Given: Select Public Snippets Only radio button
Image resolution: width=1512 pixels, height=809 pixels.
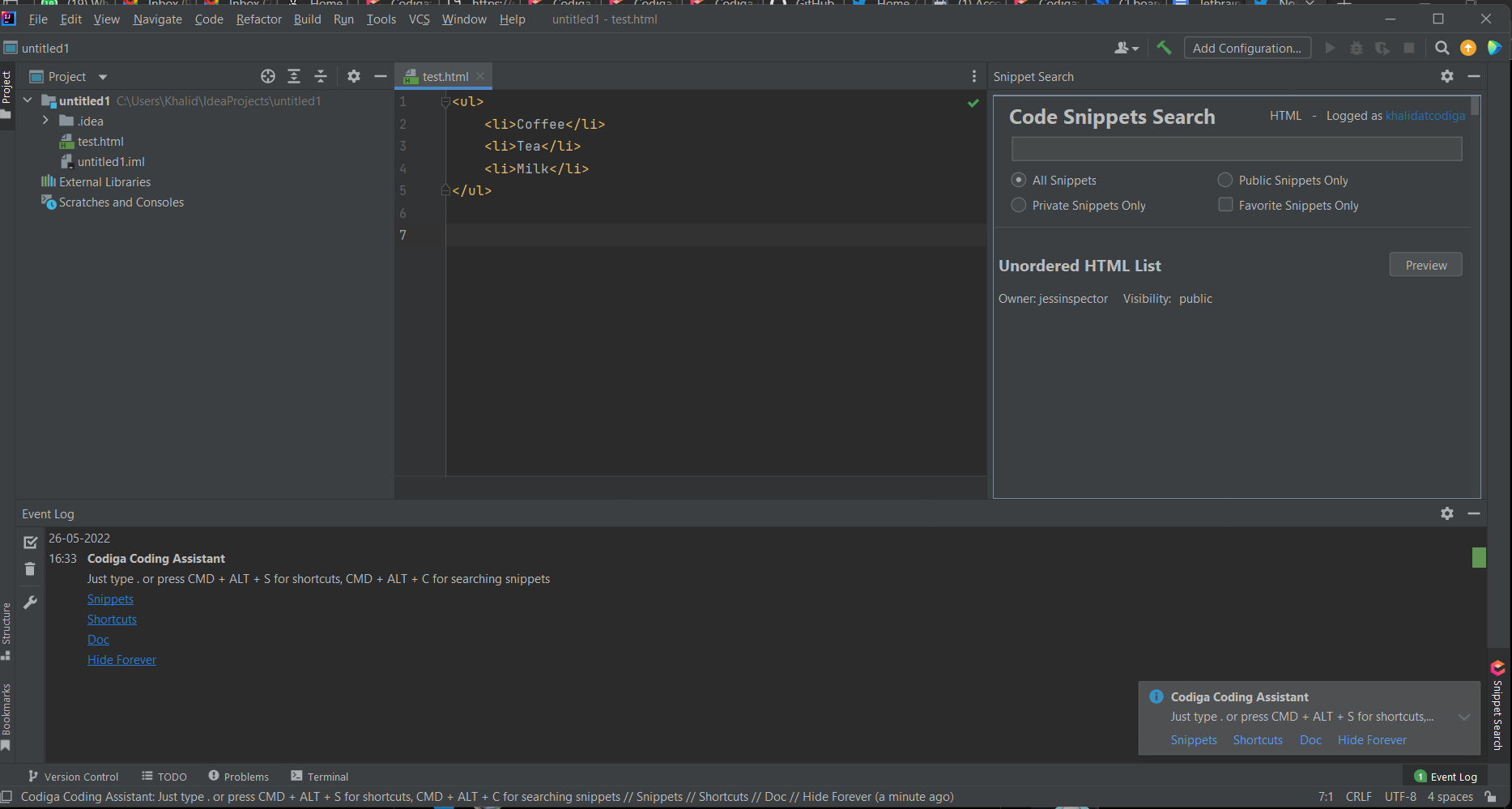Looking at the screenshot, I should click(1225, 180).
